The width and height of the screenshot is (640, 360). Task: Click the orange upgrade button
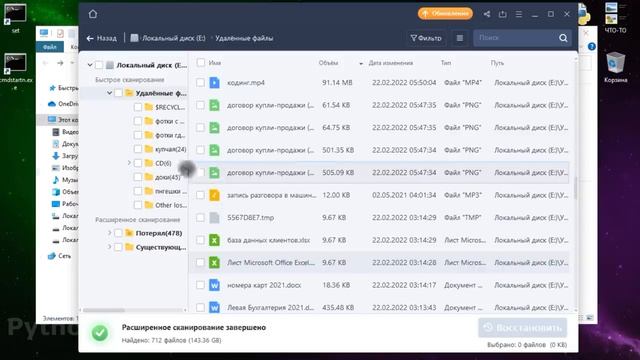(x=445, y=13)
